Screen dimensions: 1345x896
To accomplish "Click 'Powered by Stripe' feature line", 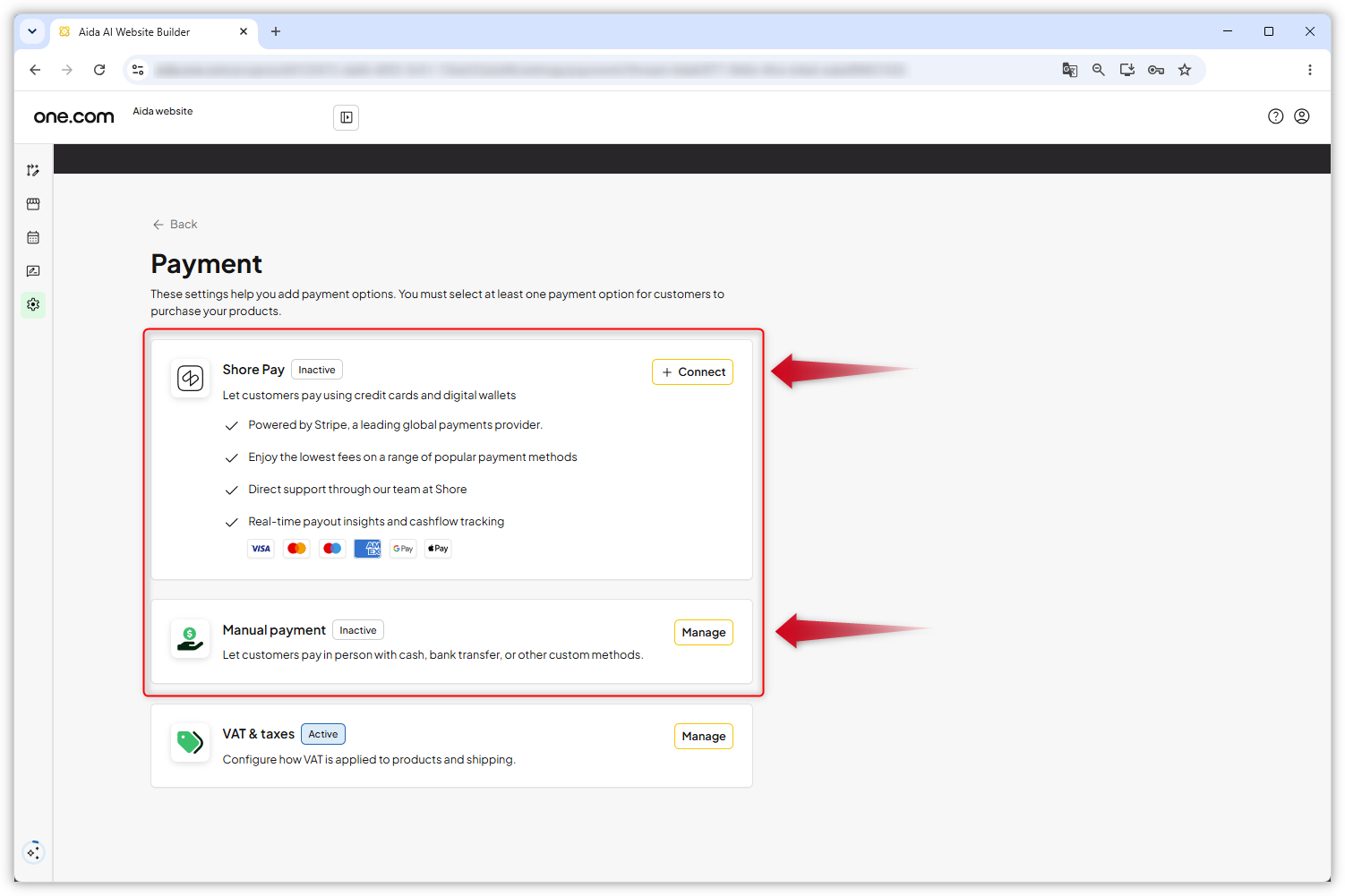I will [396, 425].
